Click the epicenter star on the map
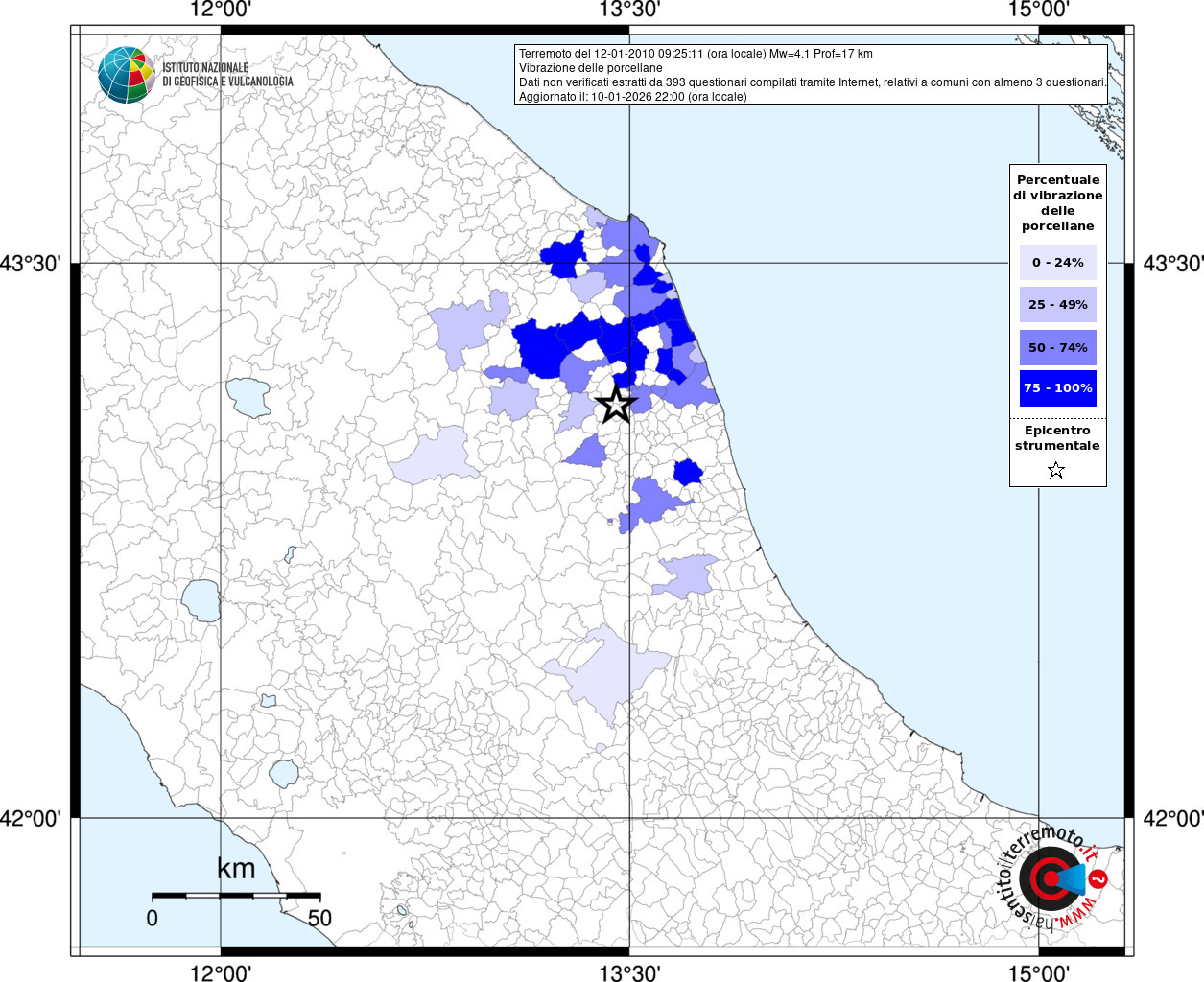 tap(616, 405)
